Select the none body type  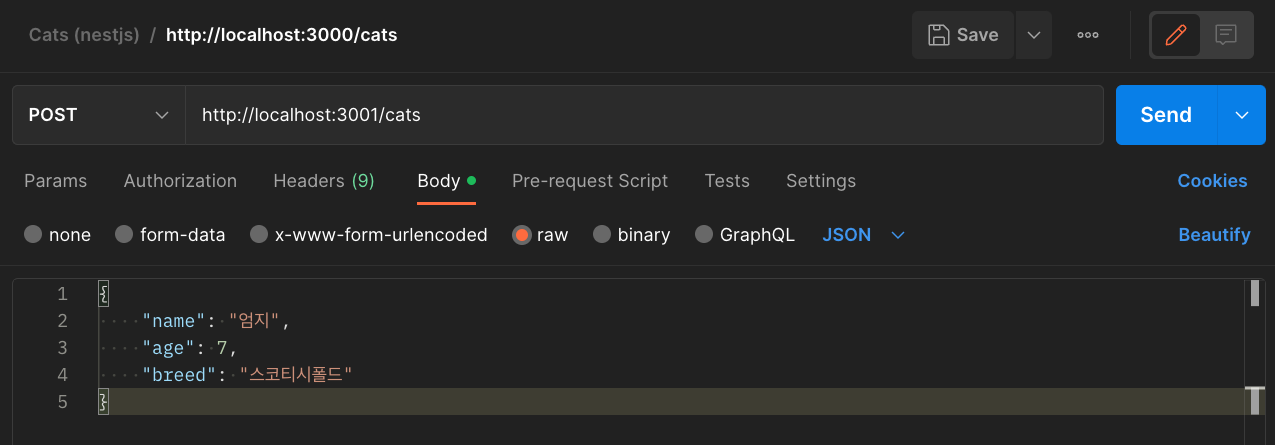pyautogui.click(x=34, y=235)
